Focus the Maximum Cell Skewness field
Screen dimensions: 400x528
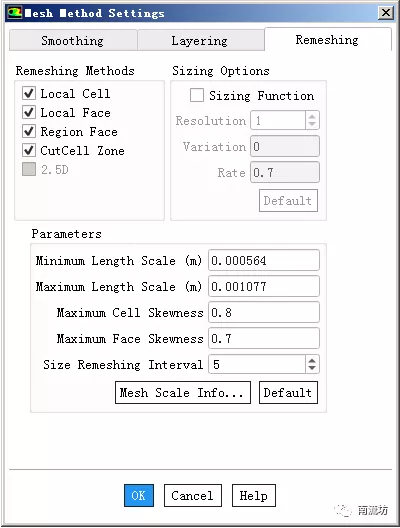pos(264,312)
